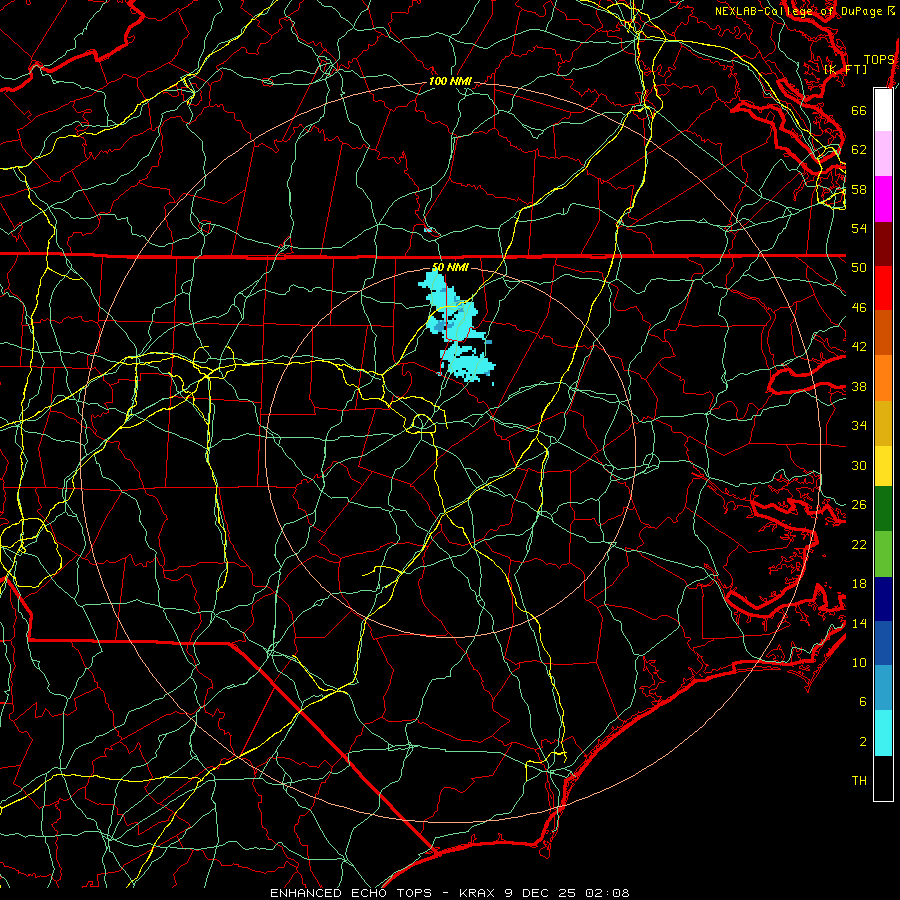
Task: Click the TH label beside the legend
Action: point(859,781)
